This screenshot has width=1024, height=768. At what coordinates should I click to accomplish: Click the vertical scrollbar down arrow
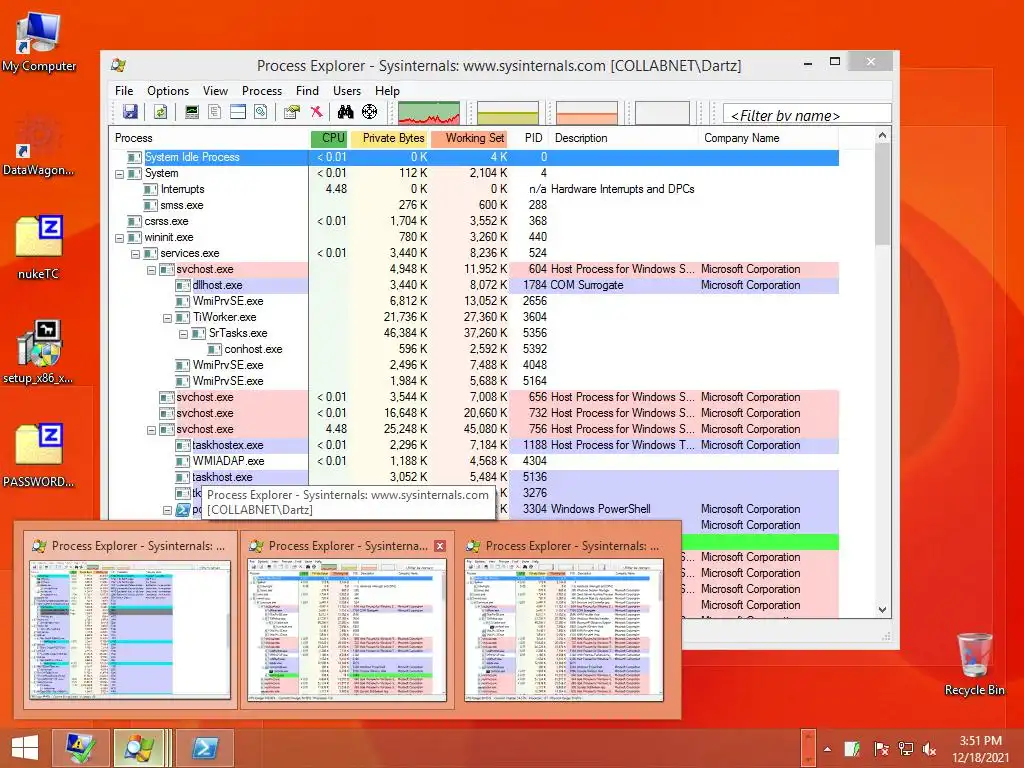(x=882, y=609)
